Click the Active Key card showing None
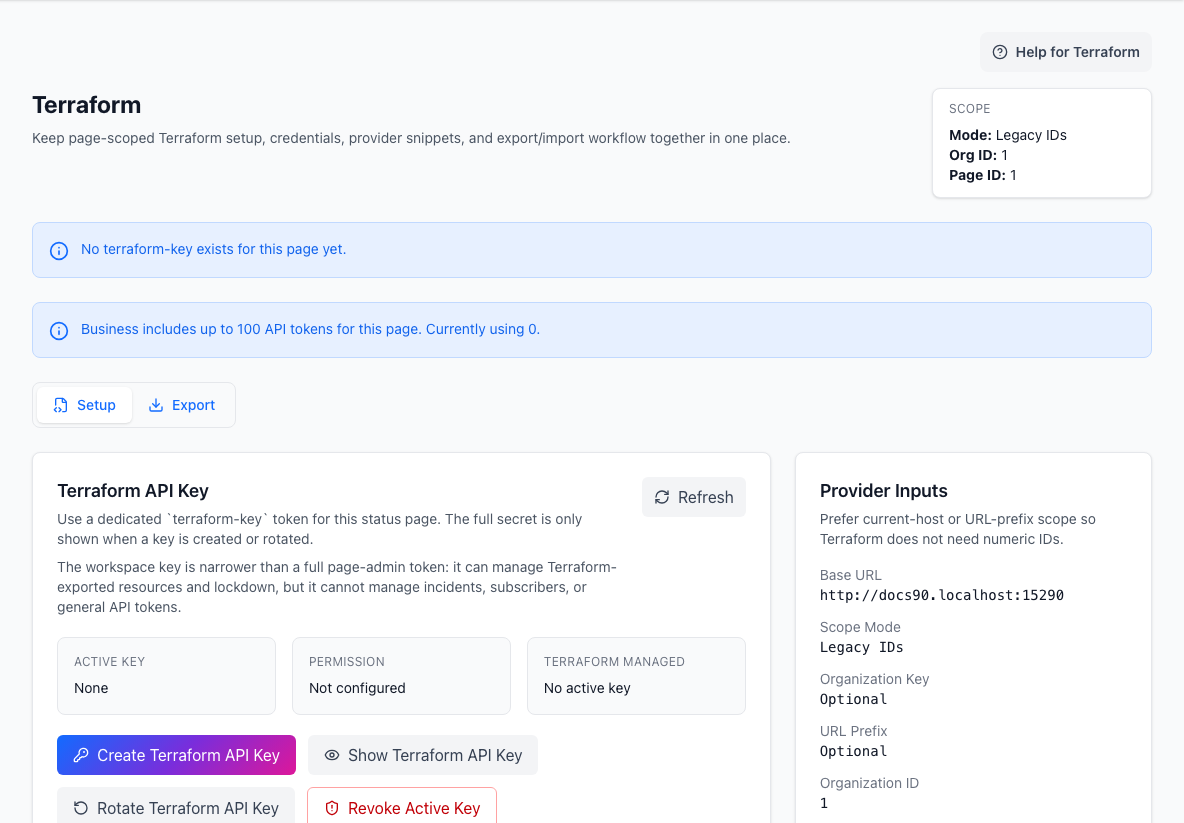 point(166,676)
